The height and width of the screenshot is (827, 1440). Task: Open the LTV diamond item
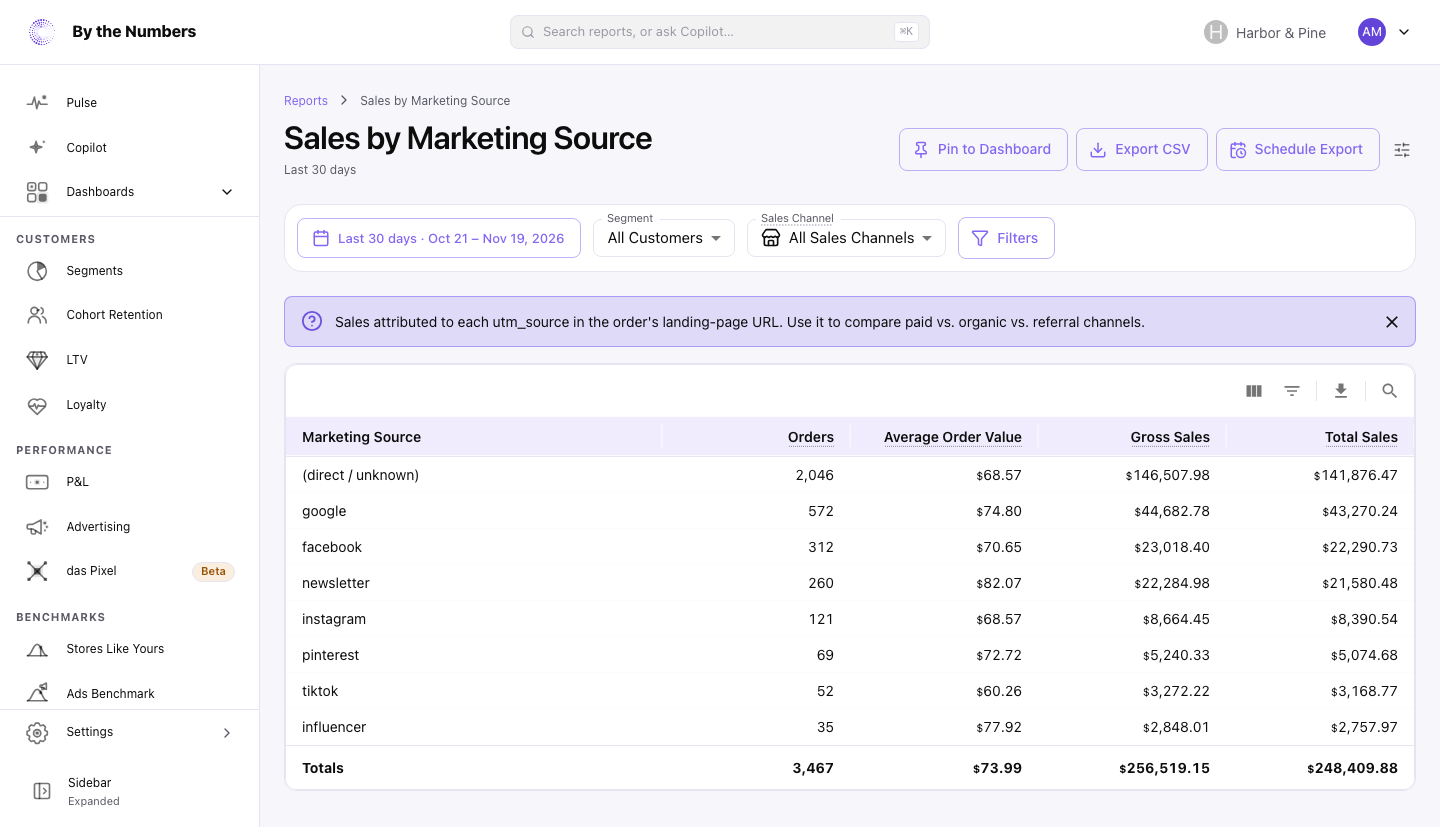(x=130, y=360)
